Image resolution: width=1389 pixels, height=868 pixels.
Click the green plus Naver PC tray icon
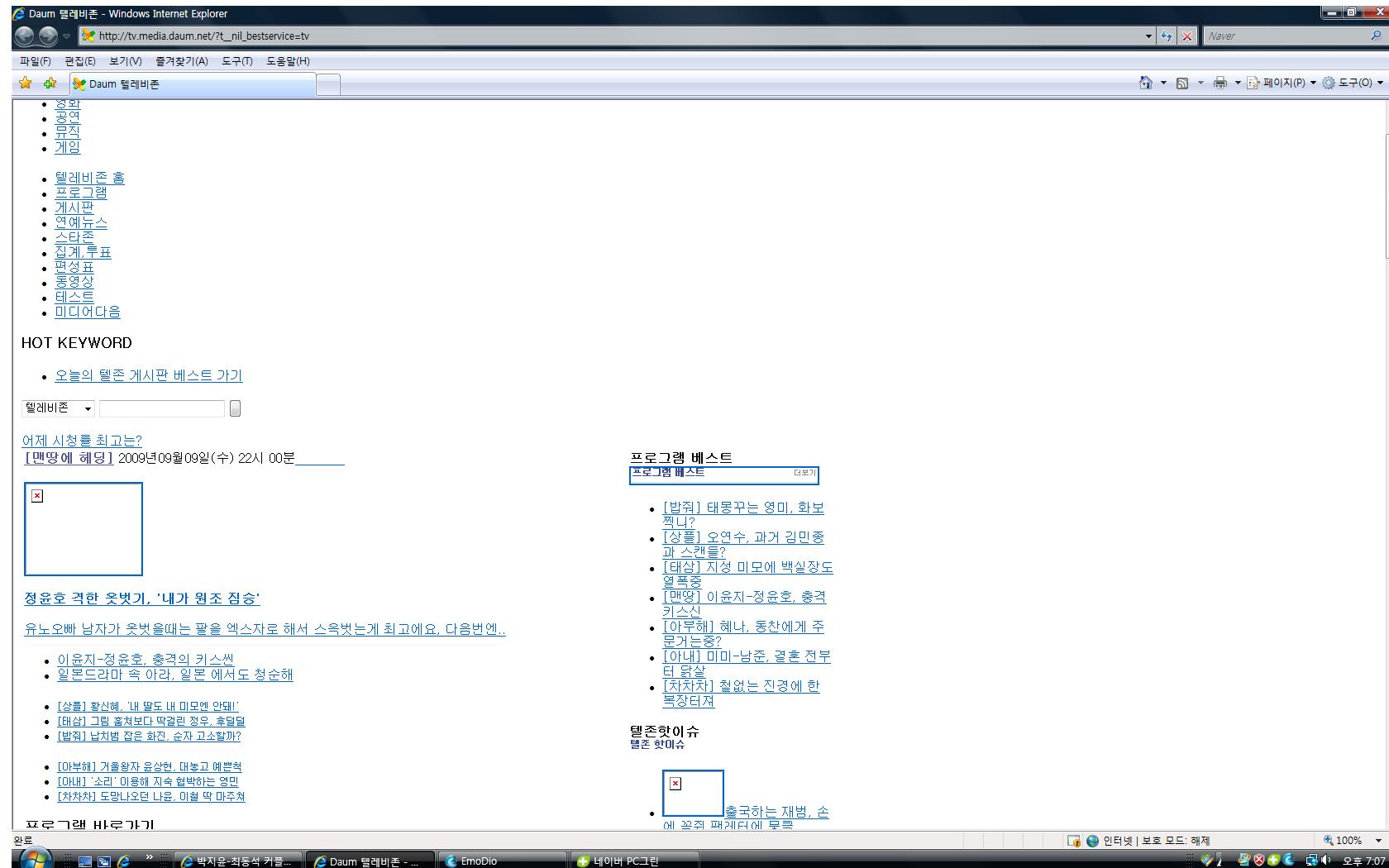tap(1273, 861)
